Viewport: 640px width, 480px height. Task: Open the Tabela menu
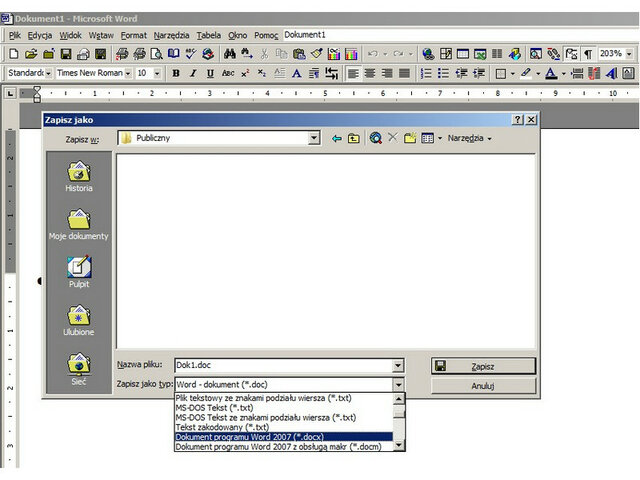209,36
